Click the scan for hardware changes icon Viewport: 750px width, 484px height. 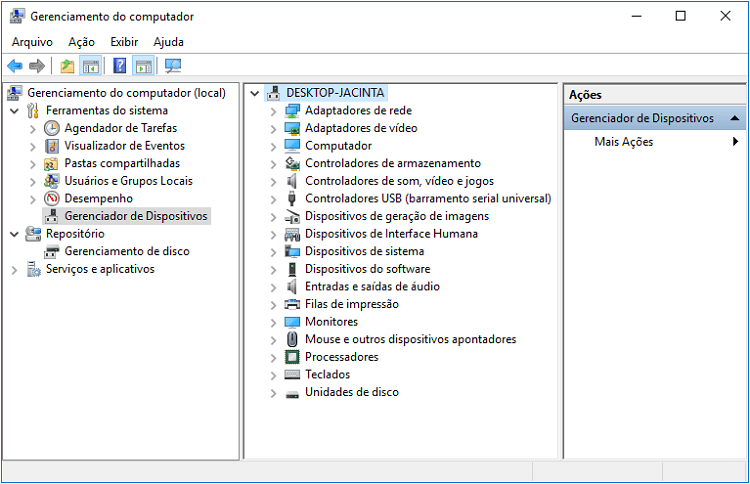(173, 66)
